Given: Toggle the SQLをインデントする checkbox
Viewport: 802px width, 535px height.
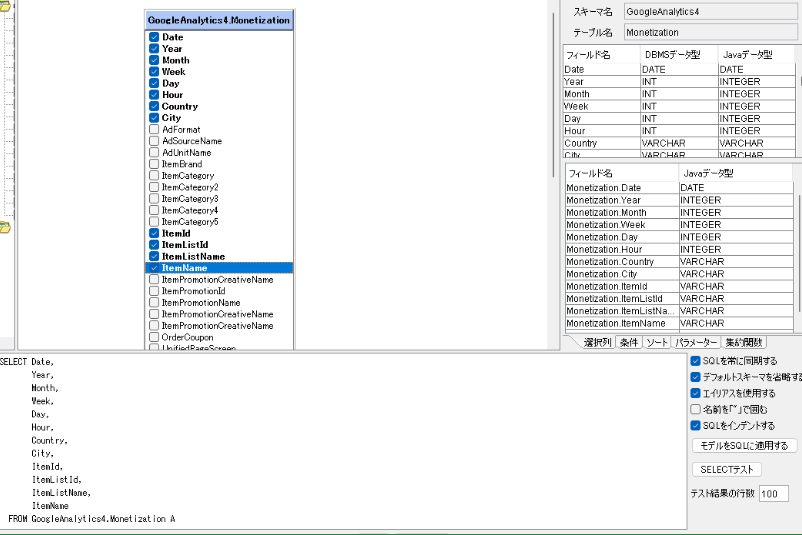Looking at the screenshot, I should pos(696,425).
